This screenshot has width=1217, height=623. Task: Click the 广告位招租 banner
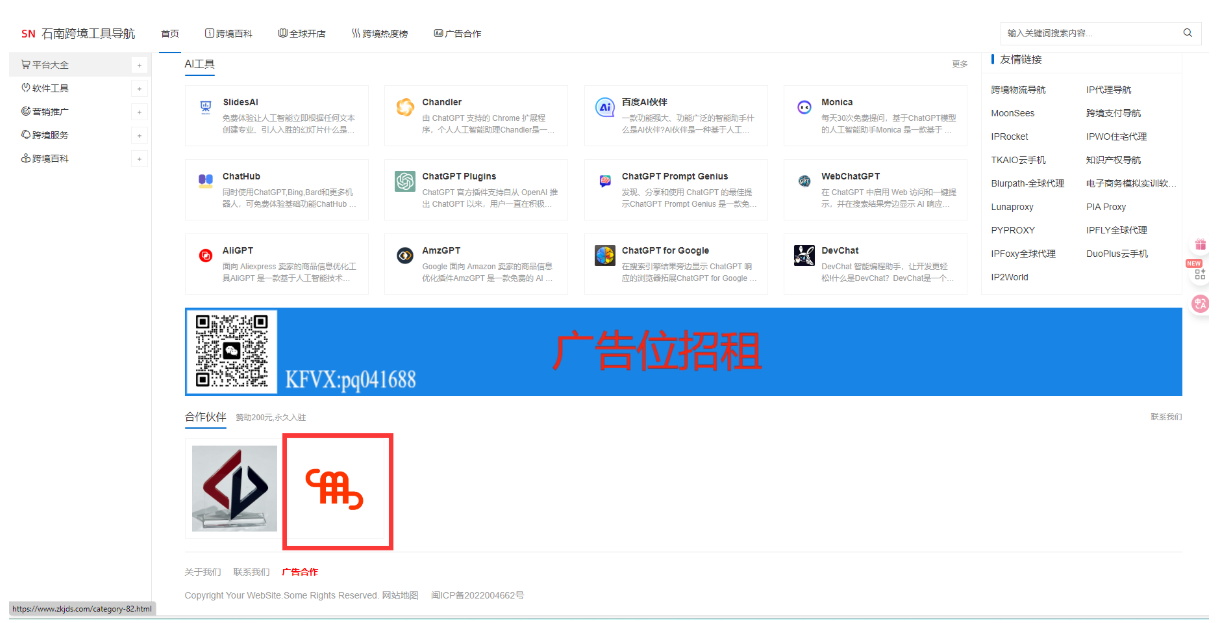683,352
